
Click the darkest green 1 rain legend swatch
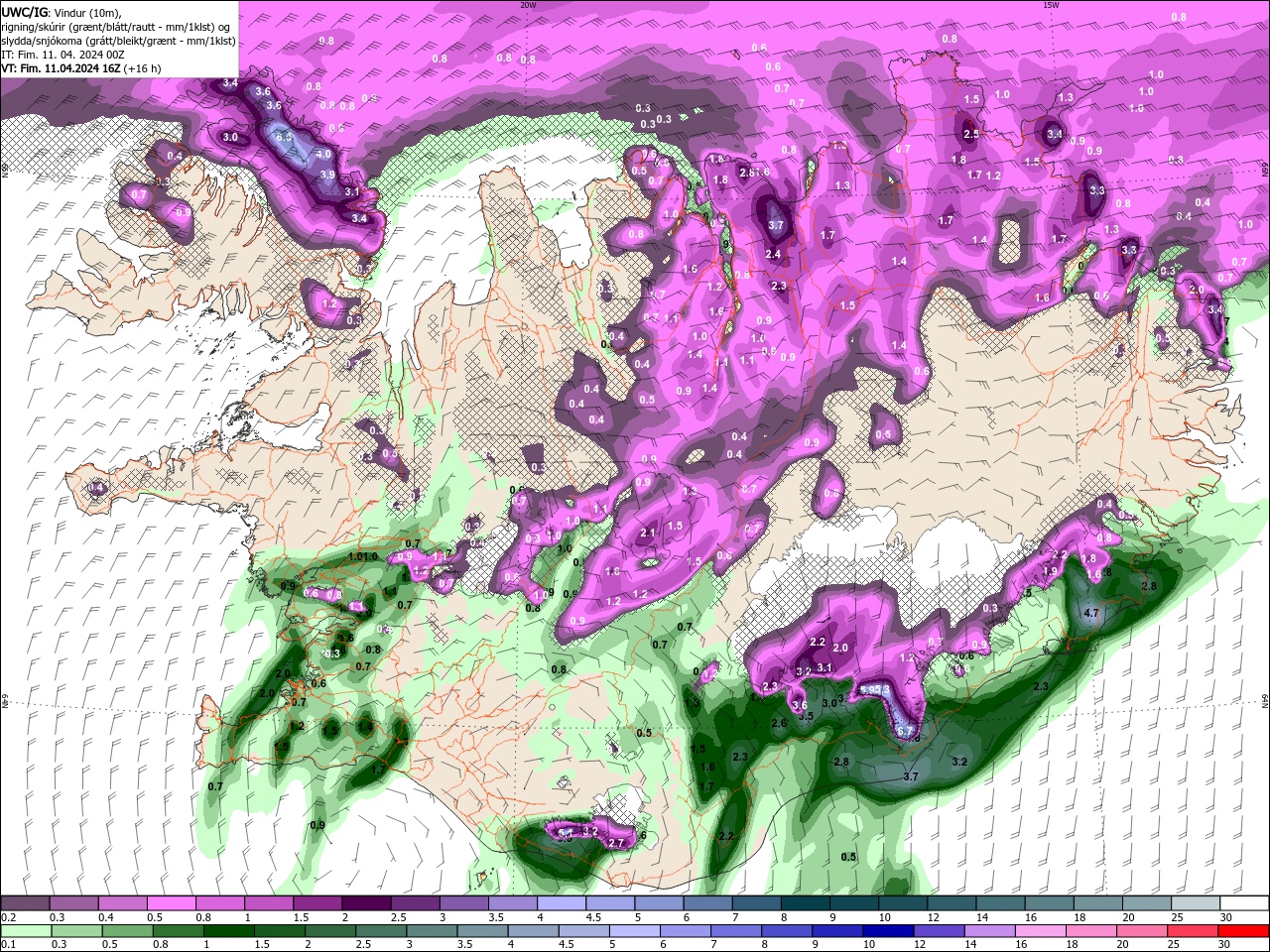228,931
